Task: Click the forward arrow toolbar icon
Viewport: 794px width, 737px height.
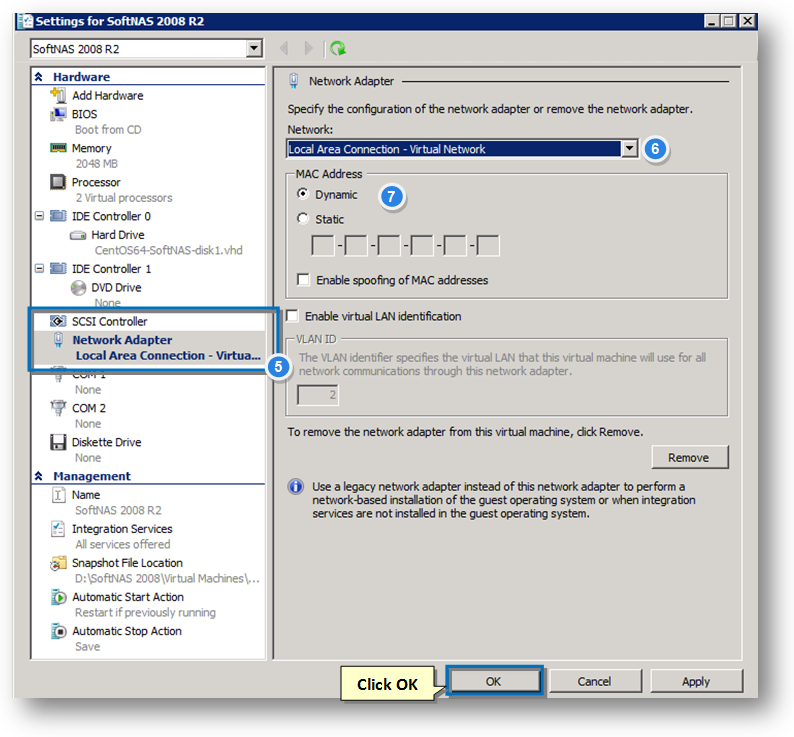Action: [x=308, y=49]
